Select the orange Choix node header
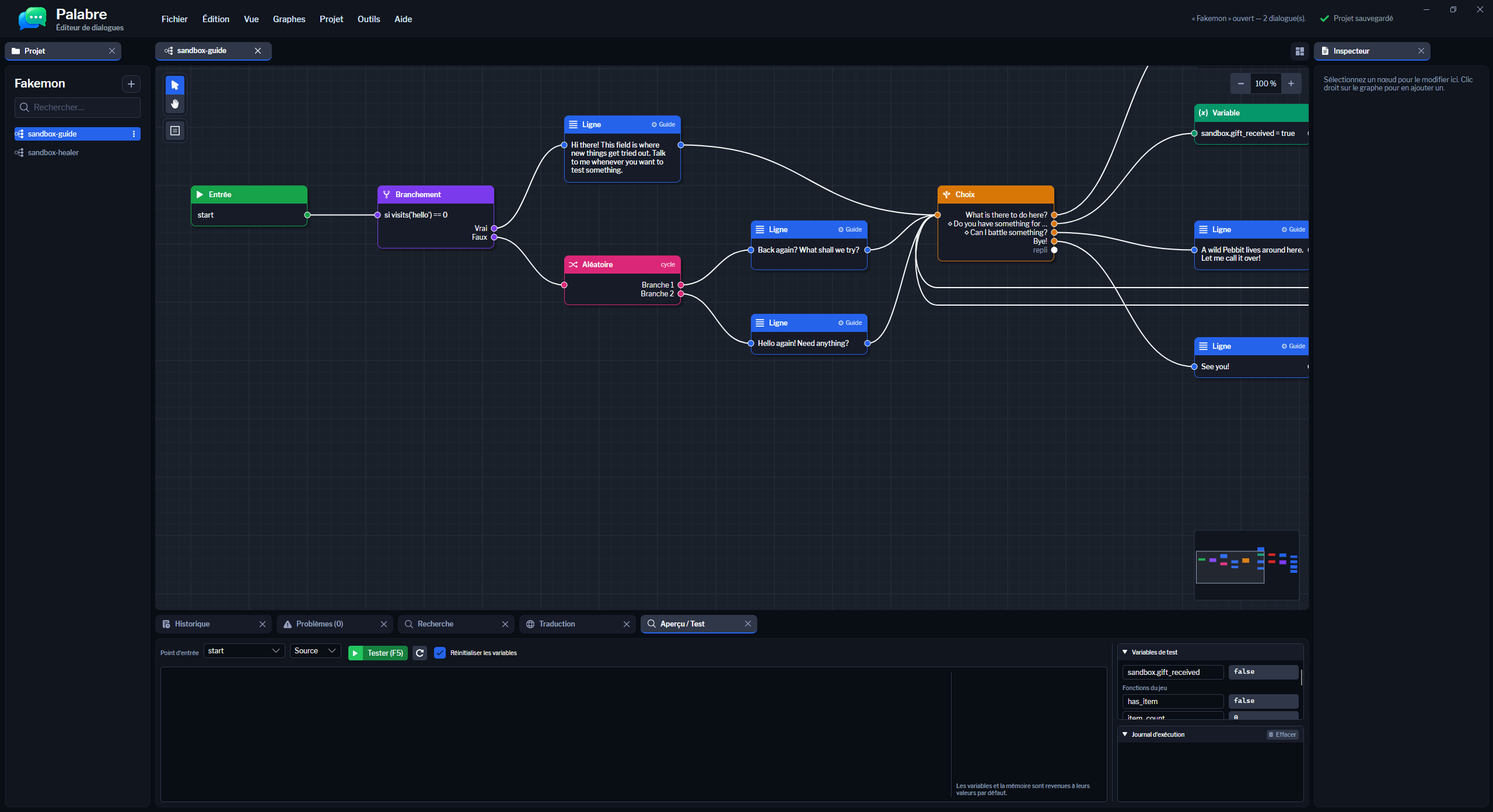 click(x=996, y=195)
